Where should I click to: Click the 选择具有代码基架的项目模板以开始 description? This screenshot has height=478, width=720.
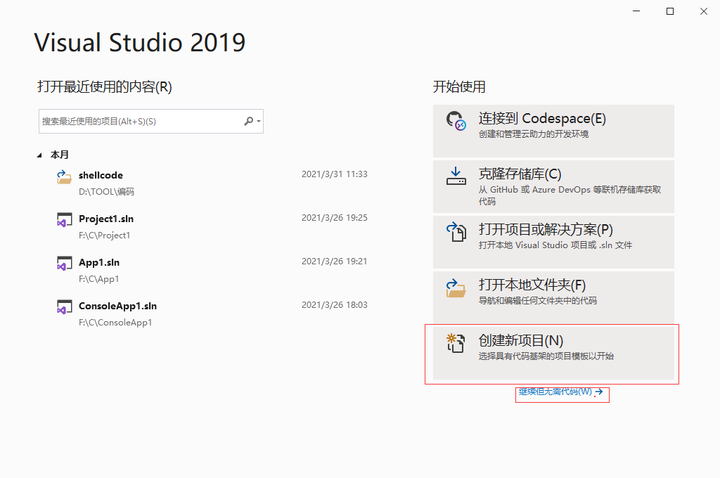(x=546, y=356)
